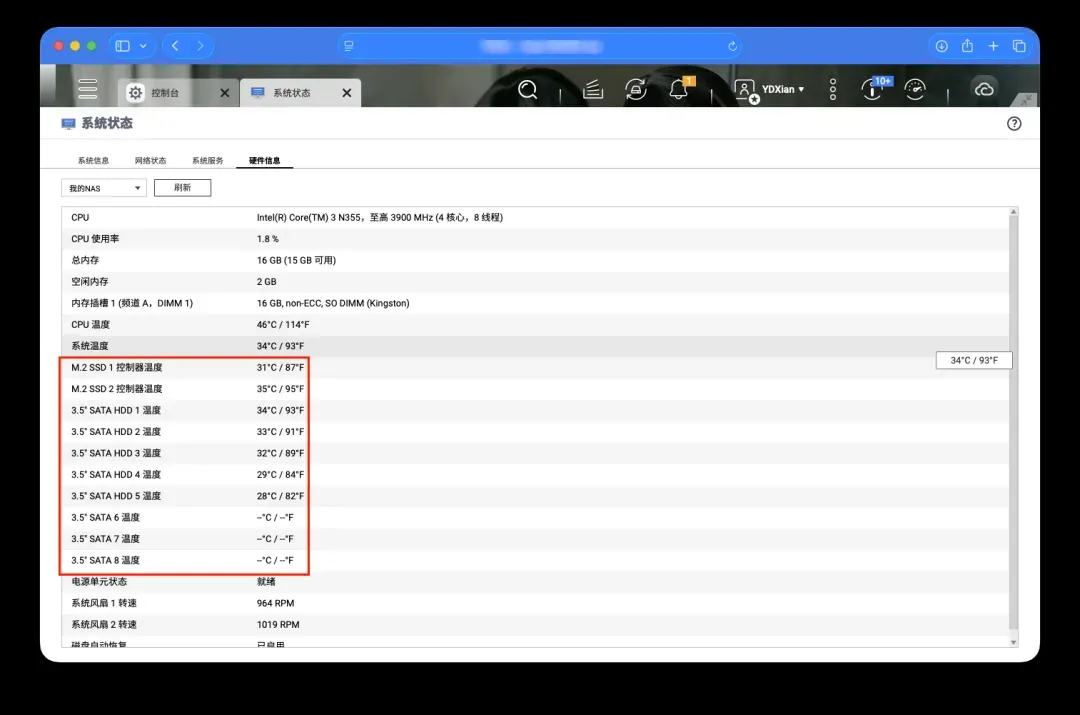Switch to the 系统服务 tab
This screenshot has width=1080, height=715.
(x=208, y=161)
